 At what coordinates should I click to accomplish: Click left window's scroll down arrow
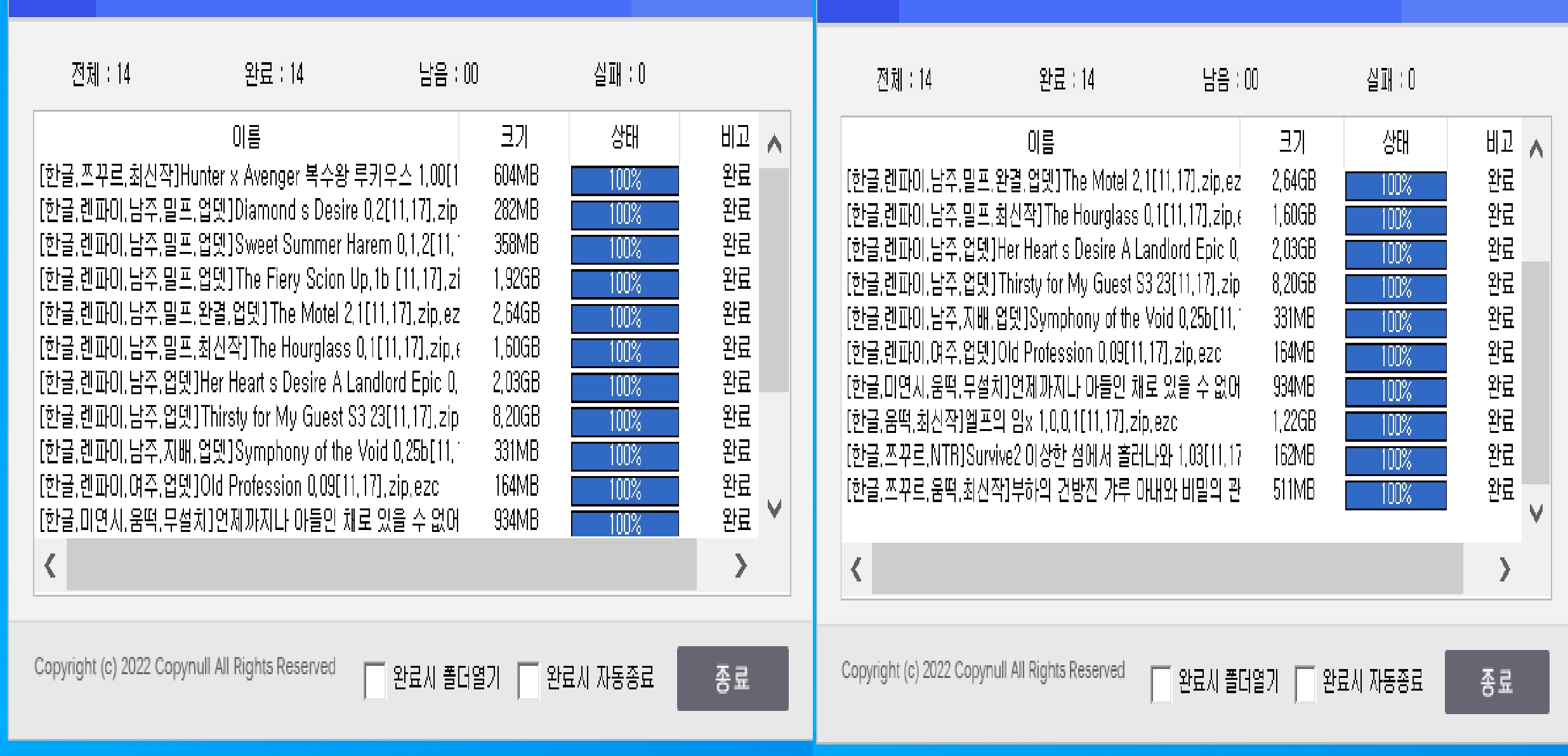pos(774,508)
